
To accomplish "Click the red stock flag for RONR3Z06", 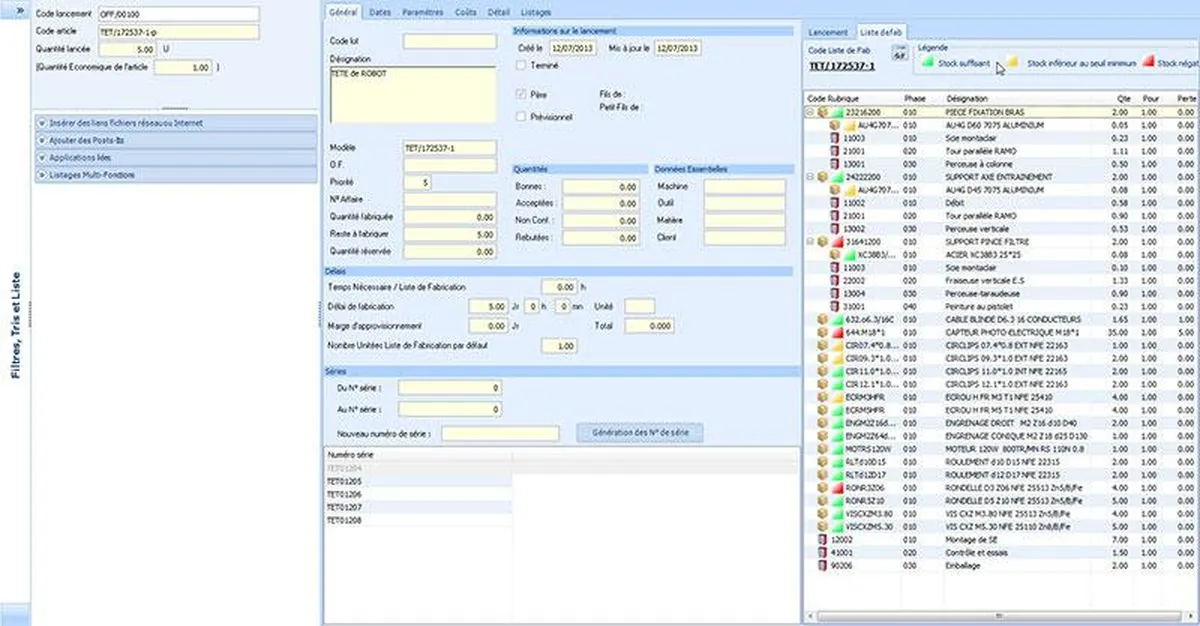I will [838, 488].
